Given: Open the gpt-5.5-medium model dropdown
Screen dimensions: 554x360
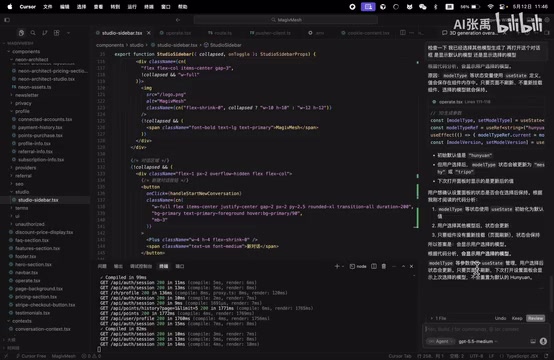Looking at the screenshot, I should tap(478, 341).
